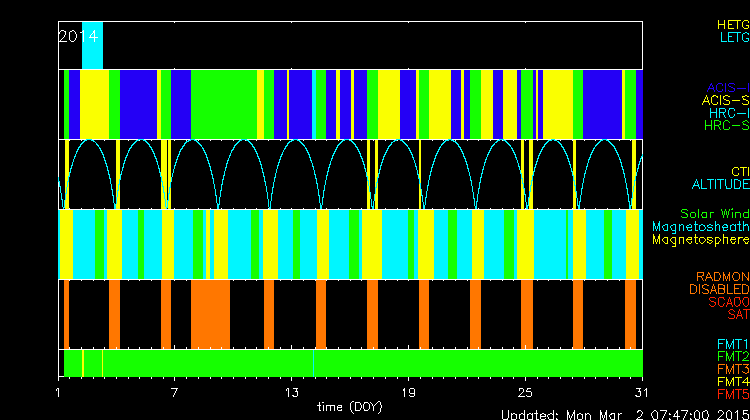Click the cyan LETG block beside 2014
Image resolution: width=750 pixels, height=420 pixels.
point(92,45)
